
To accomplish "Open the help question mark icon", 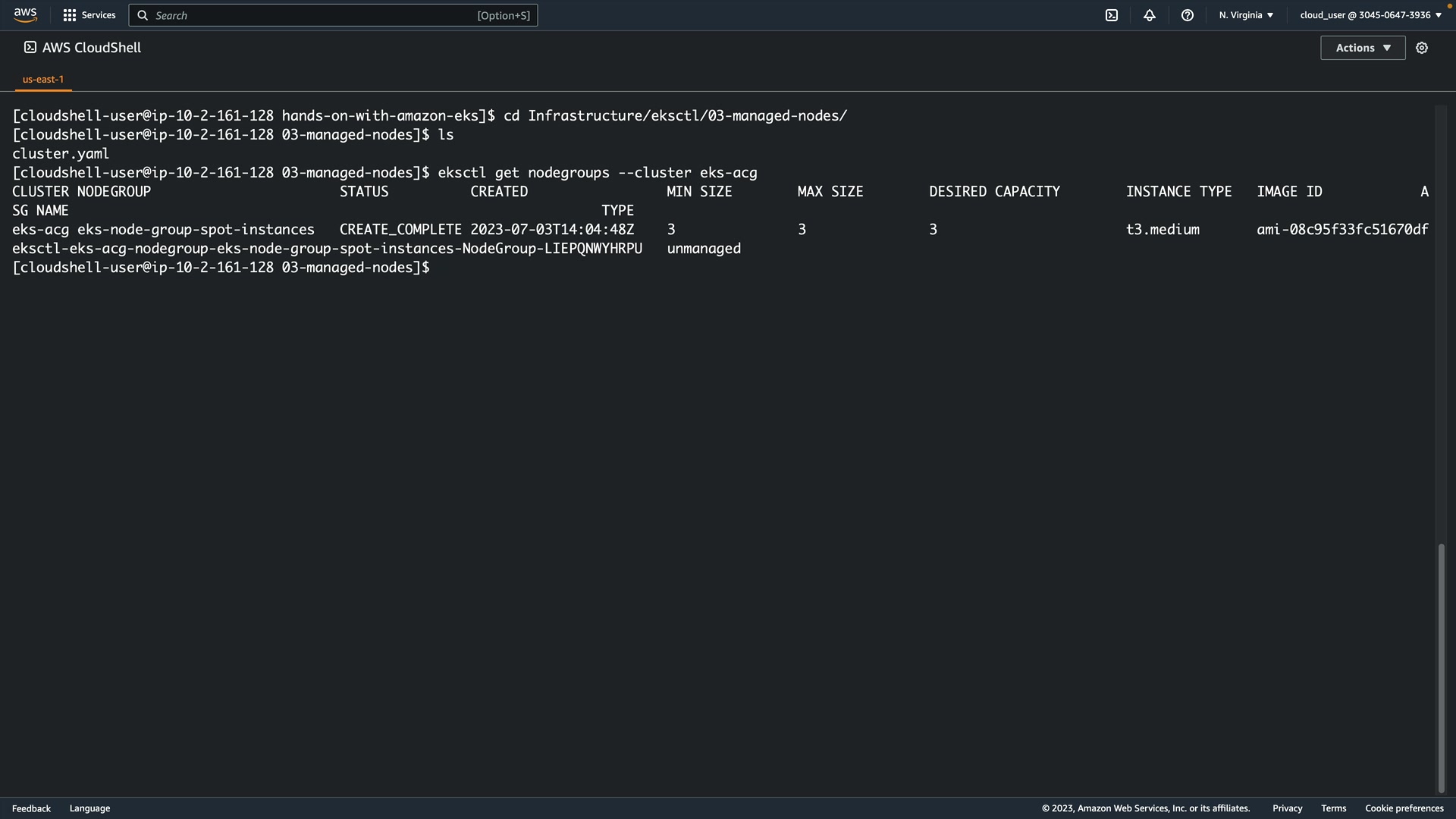I will (1187, 15).
